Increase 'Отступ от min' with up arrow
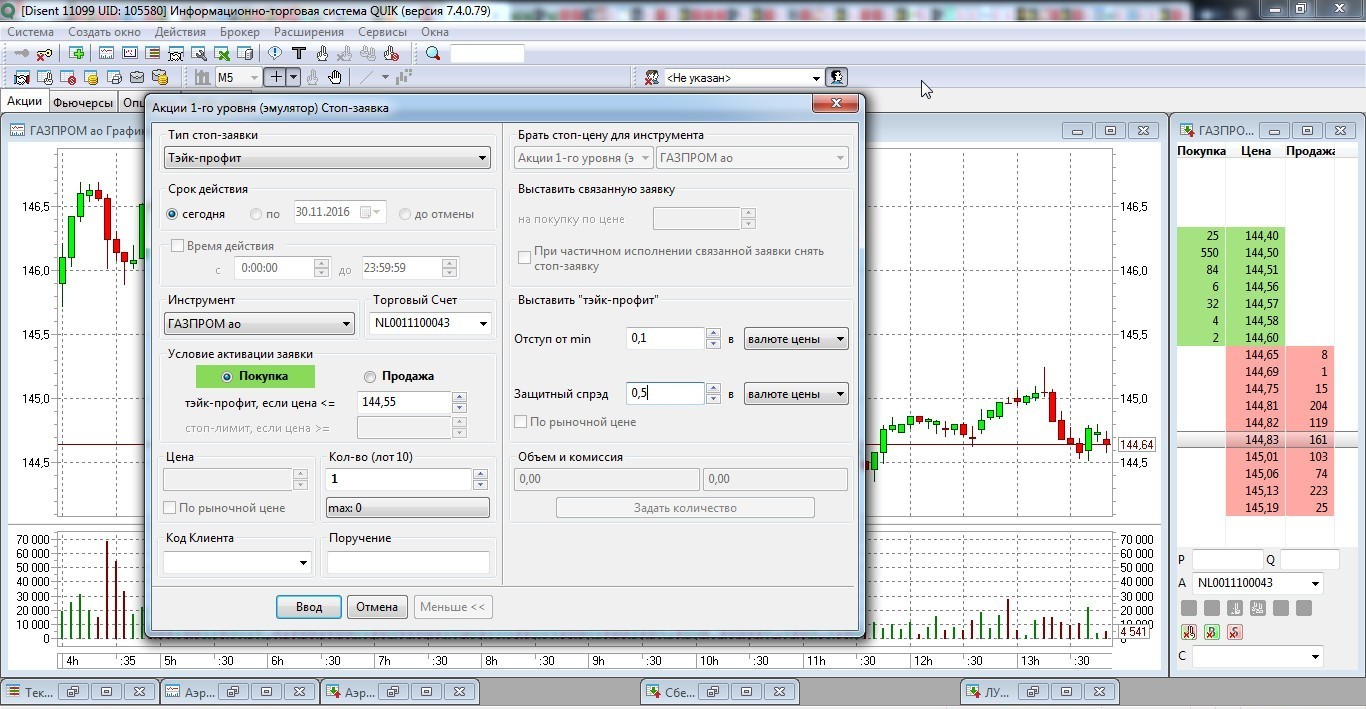 coord(713,334)
